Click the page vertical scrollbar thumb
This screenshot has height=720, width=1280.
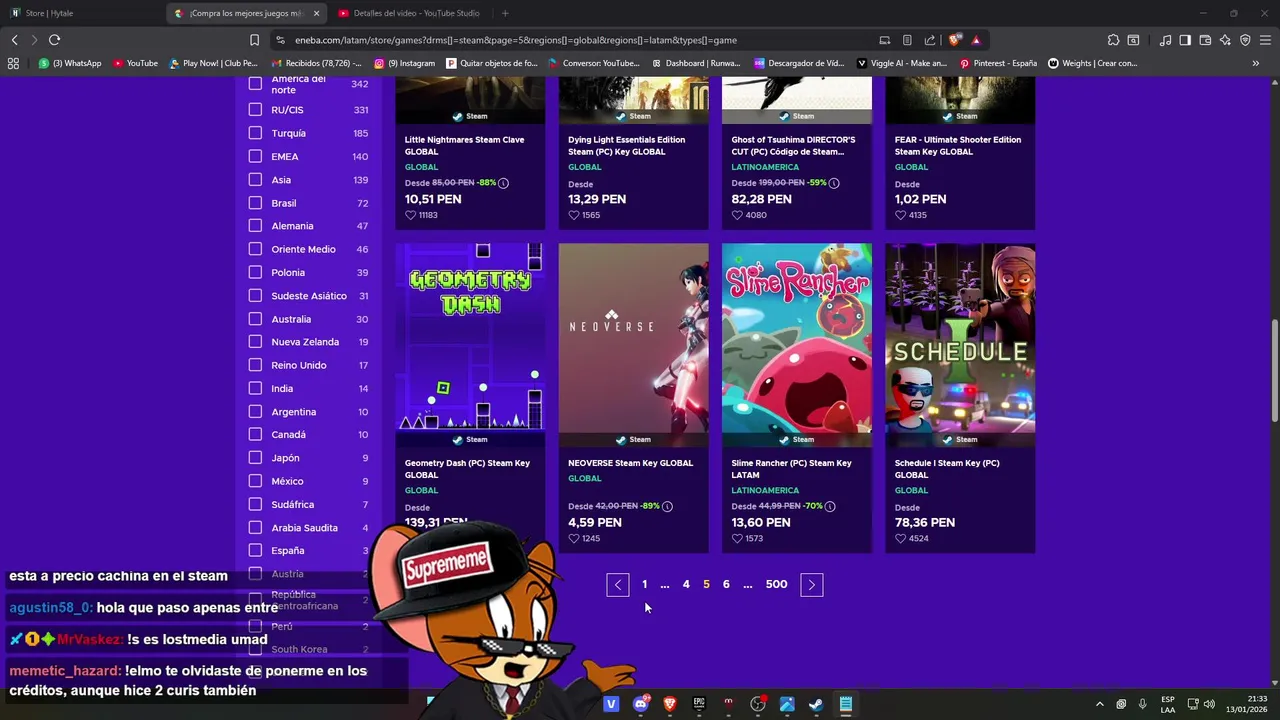coord(1274,370)
